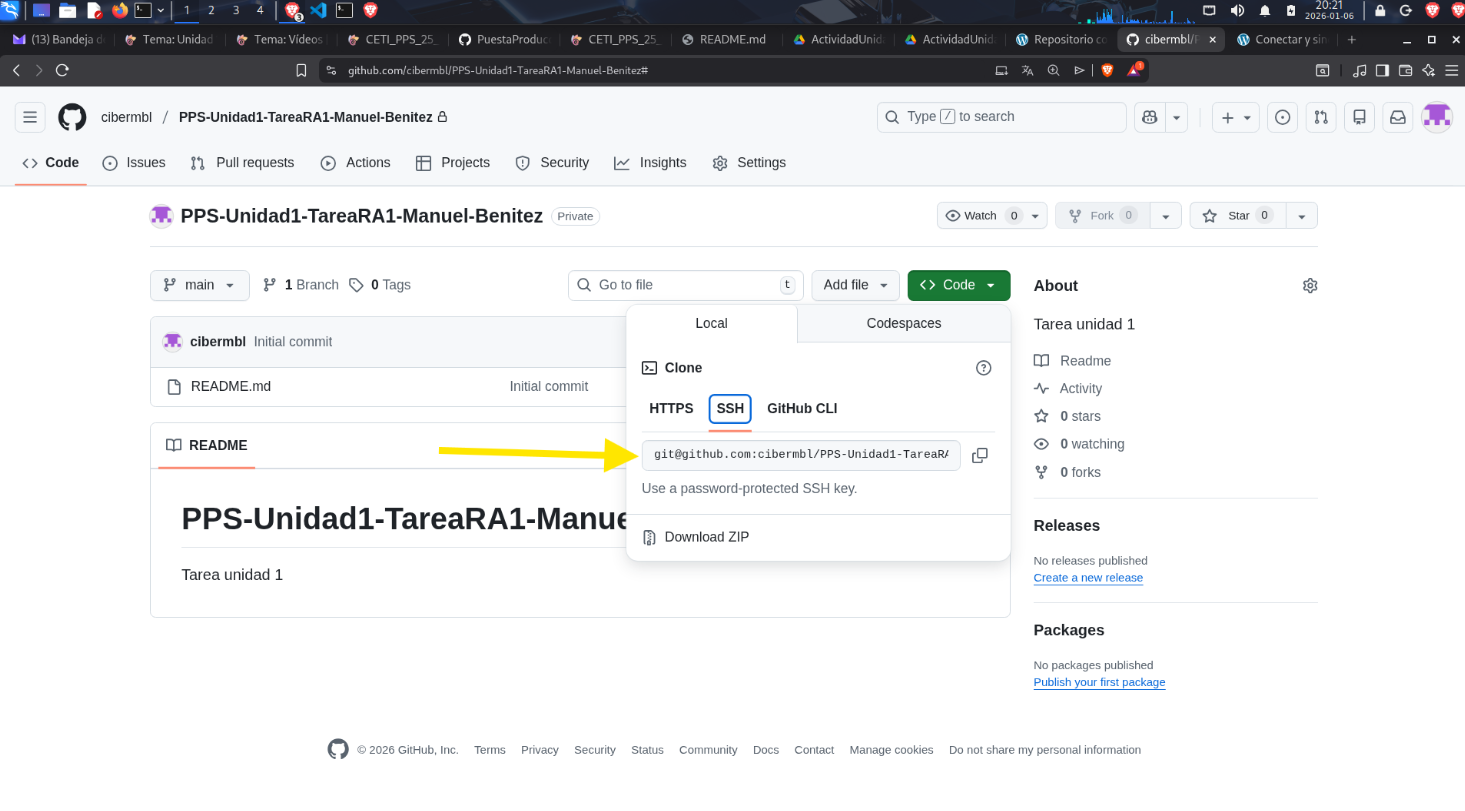Expand the Copilot options dropdown arrow
This screenshot has width=1465, height=811.
[x=1177, y=117]
